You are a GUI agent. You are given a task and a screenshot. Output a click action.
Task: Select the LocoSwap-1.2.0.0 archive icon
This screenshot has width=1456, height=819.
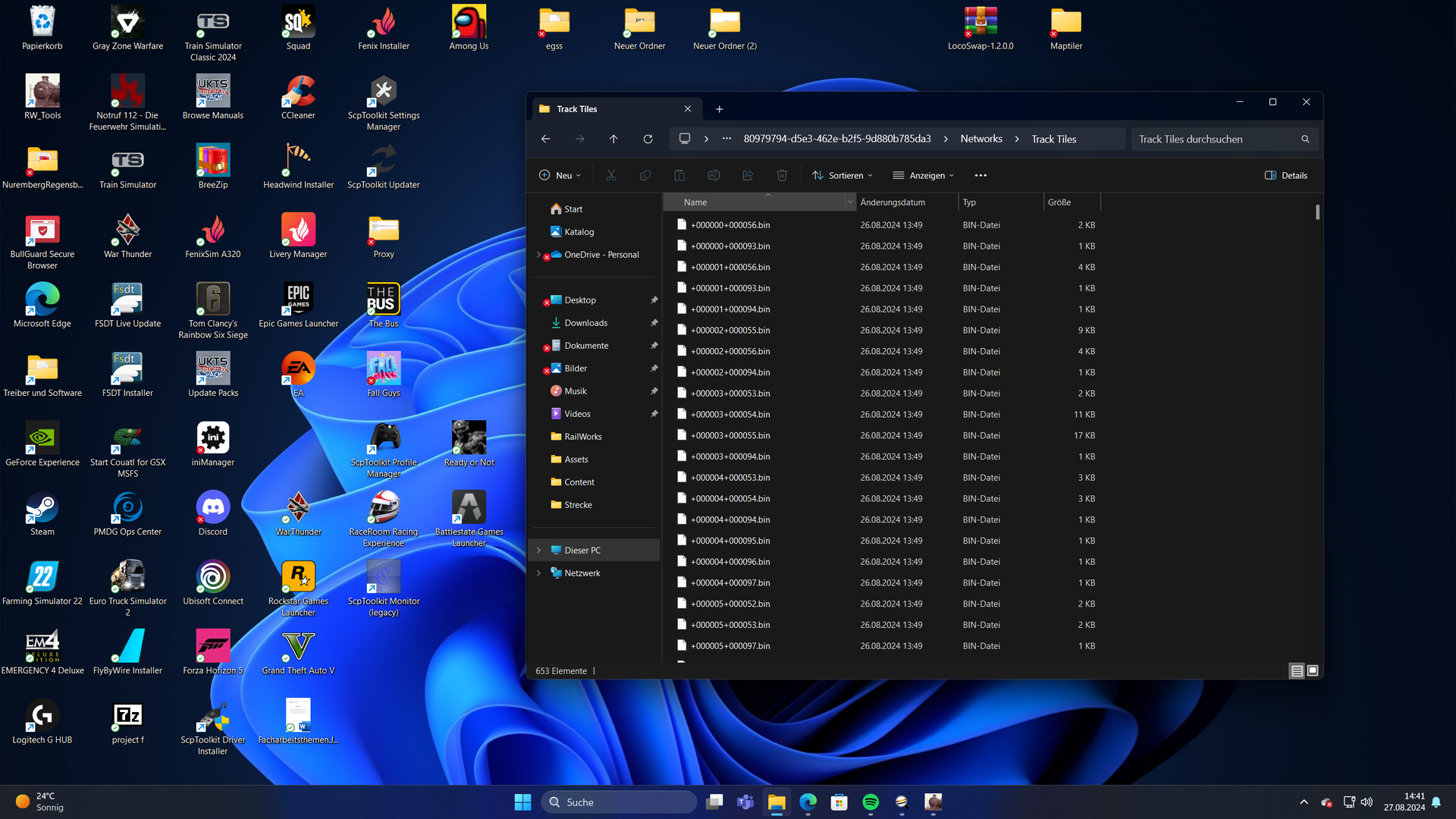tap(981, 27)
